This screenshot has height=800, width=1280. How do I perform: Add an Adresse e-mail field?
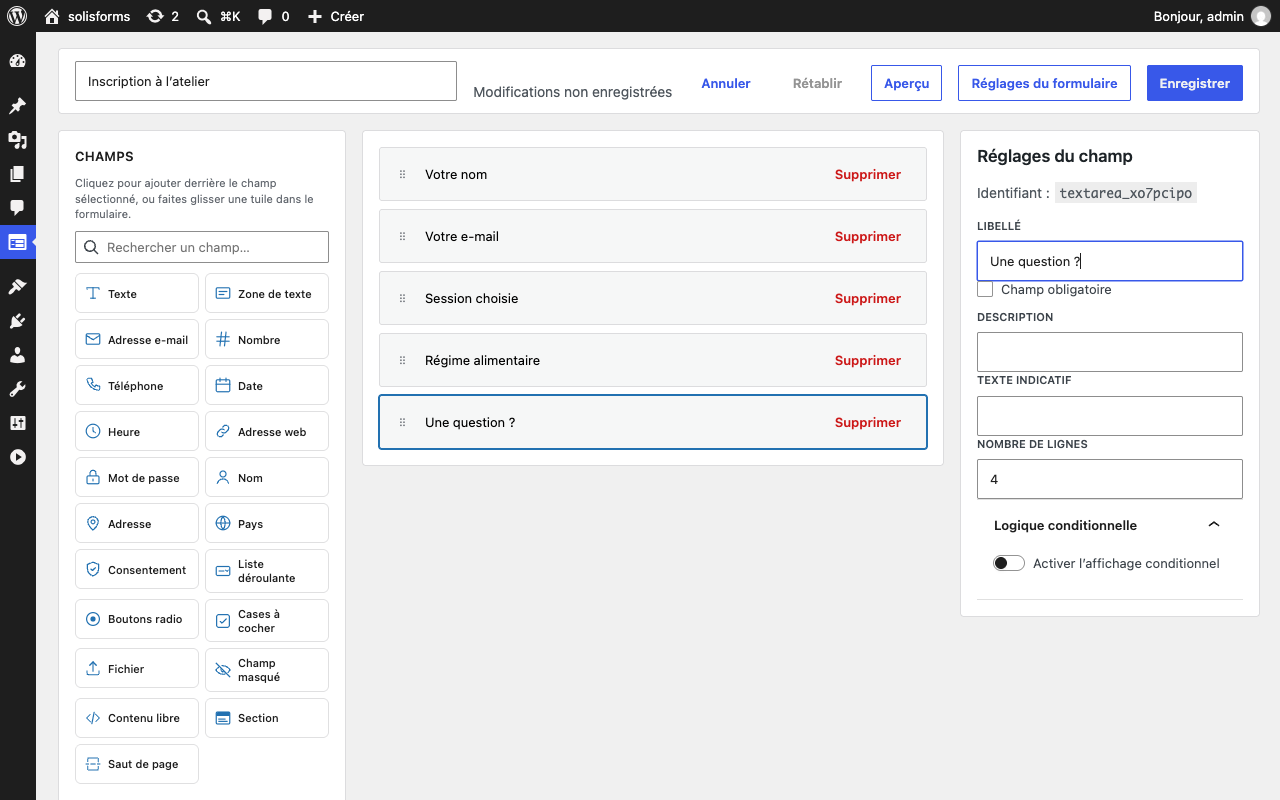point(137,340)
